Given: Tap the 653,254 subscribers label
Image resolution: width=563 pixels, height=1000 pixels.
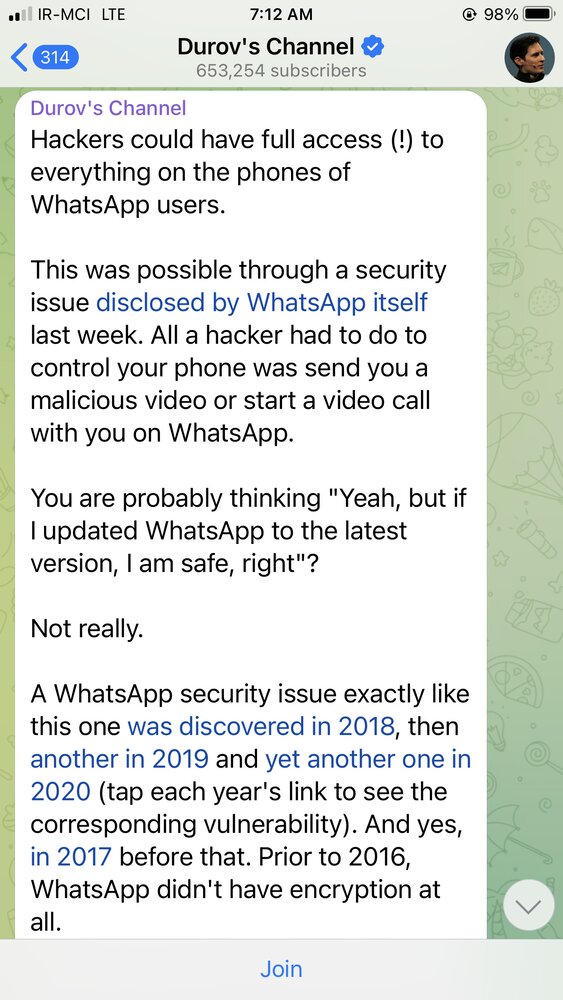Looking at the screenshot, I should (281, 70).
